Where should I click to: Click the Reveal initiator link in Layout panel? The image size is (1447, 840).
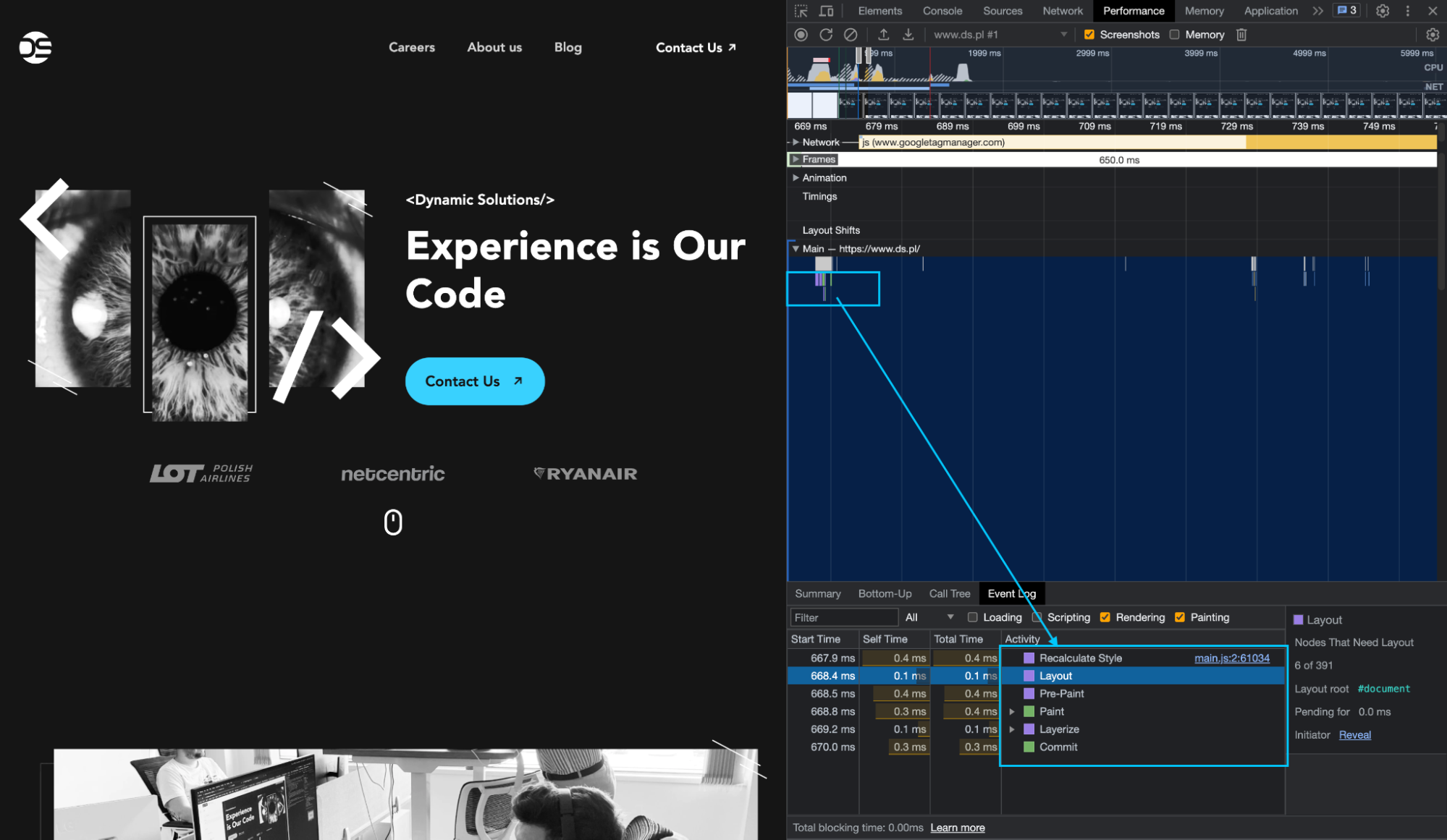[1354, 735]
